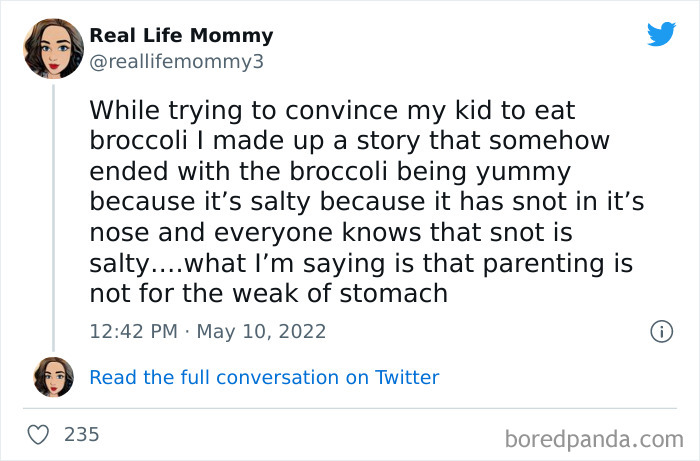Read the full conversation on Twitter
Image resolution: width=700 pixels, height=461 pixels.
pos(264,377)
